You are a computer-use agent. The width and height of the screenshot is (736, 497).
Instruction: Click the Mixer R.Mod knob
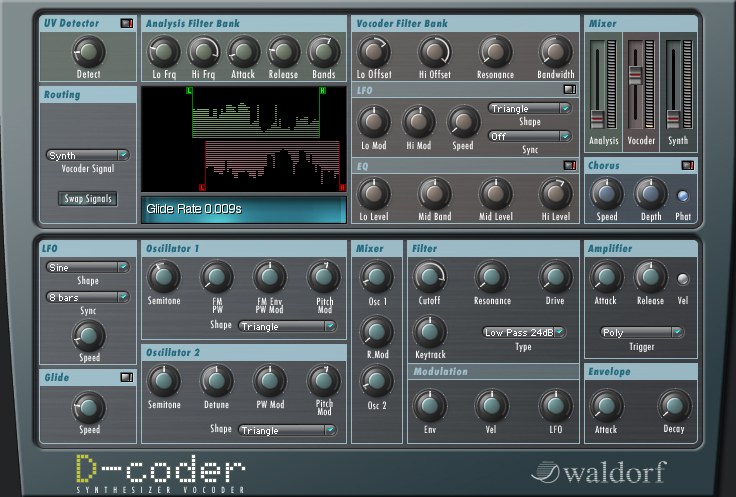pos(376,330)
